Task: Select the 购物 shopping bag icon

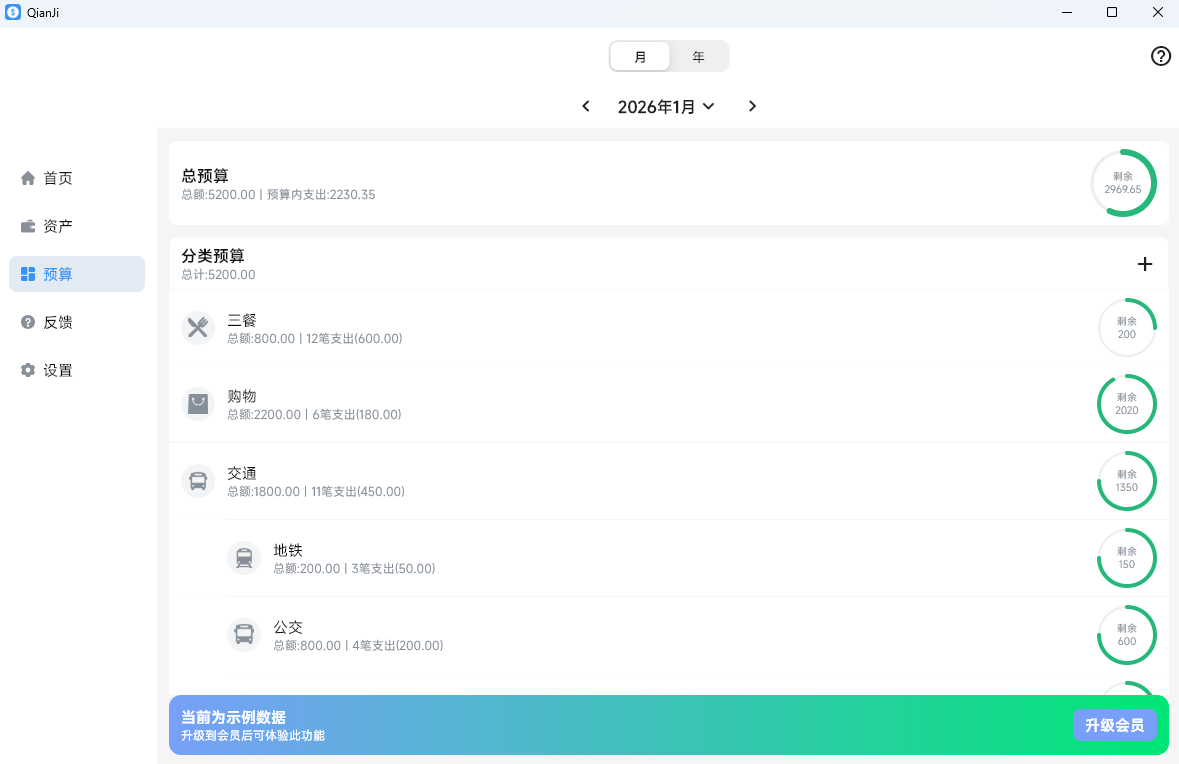Action: (198, 404)
